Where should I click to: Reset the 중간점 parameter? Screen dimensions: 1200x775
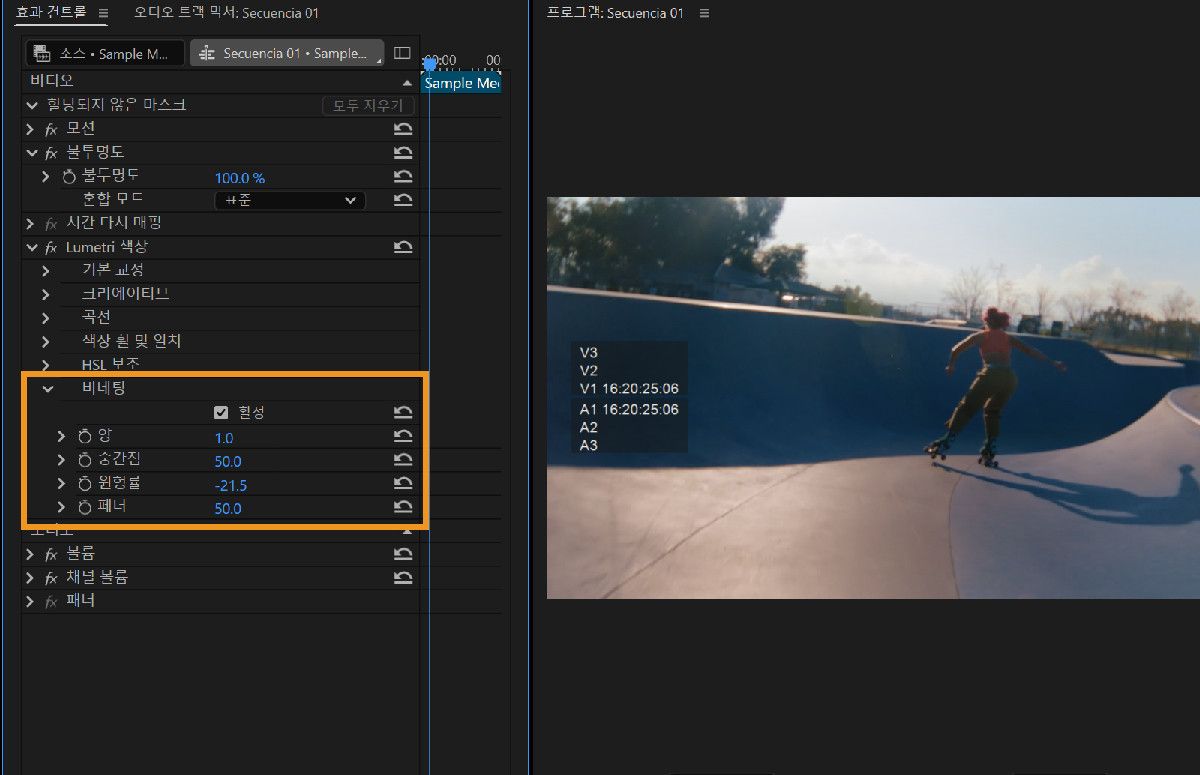click(x=403, y=460)
